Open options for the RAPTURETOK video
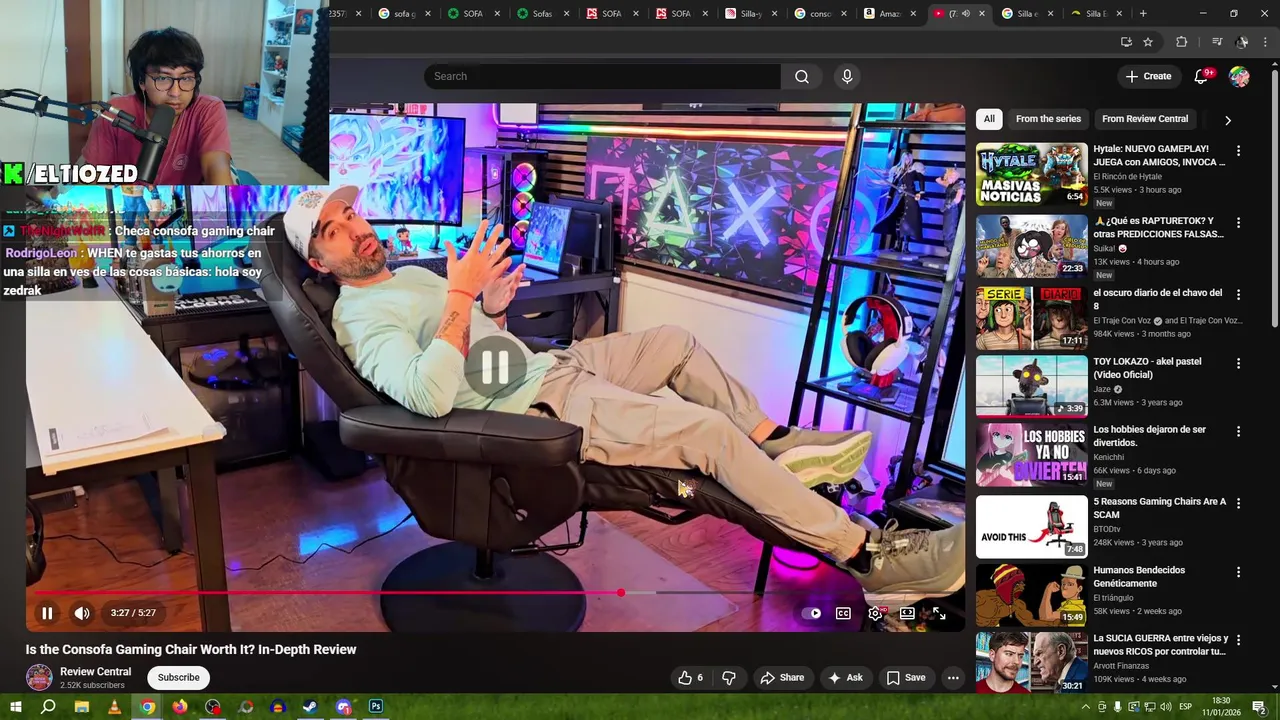Screen dimensions: 1280x720 pos(1238,223)
